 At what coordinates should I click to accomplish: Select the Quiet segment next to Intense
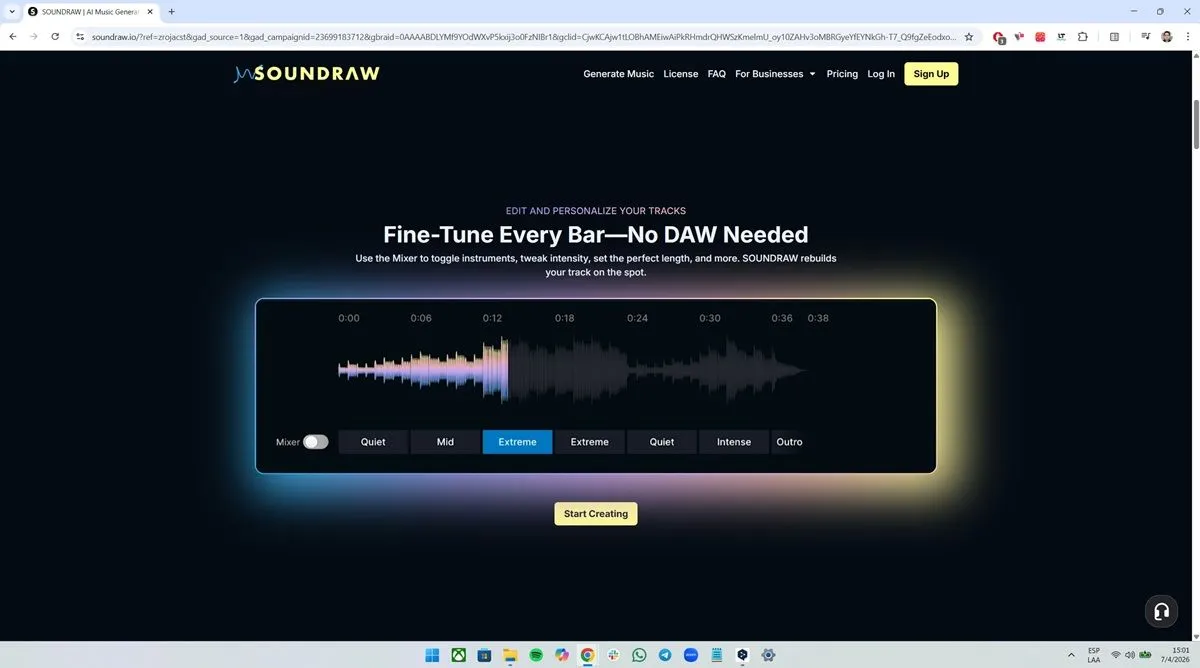(662, 442)
